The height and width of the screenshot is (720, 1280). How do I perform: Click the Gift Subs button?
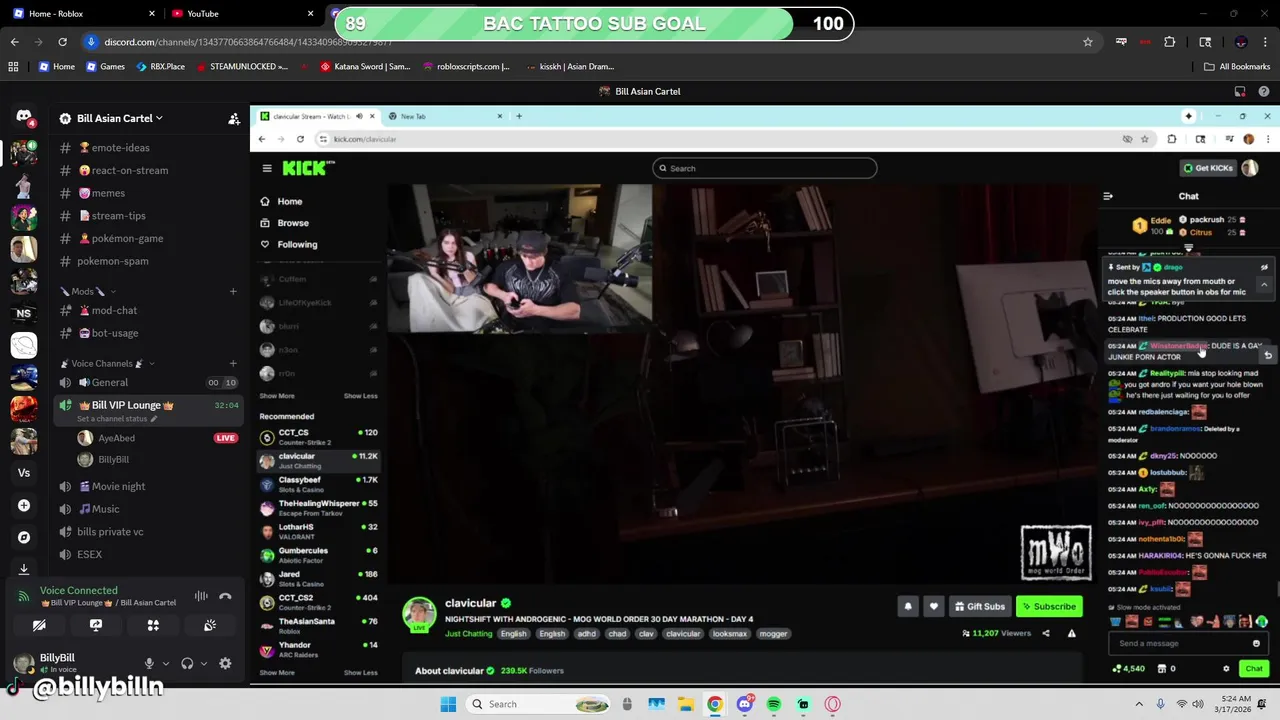click(x=979, y=606)
